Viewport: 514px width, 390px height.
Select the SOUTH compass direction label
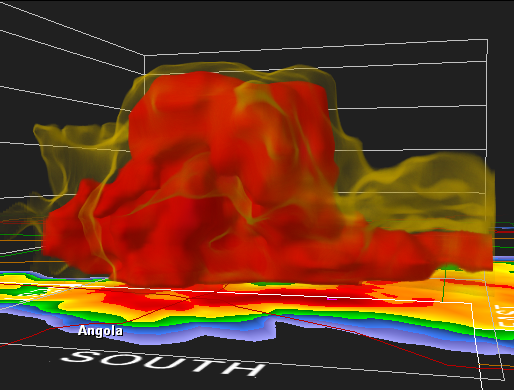(x=163, y=363)
